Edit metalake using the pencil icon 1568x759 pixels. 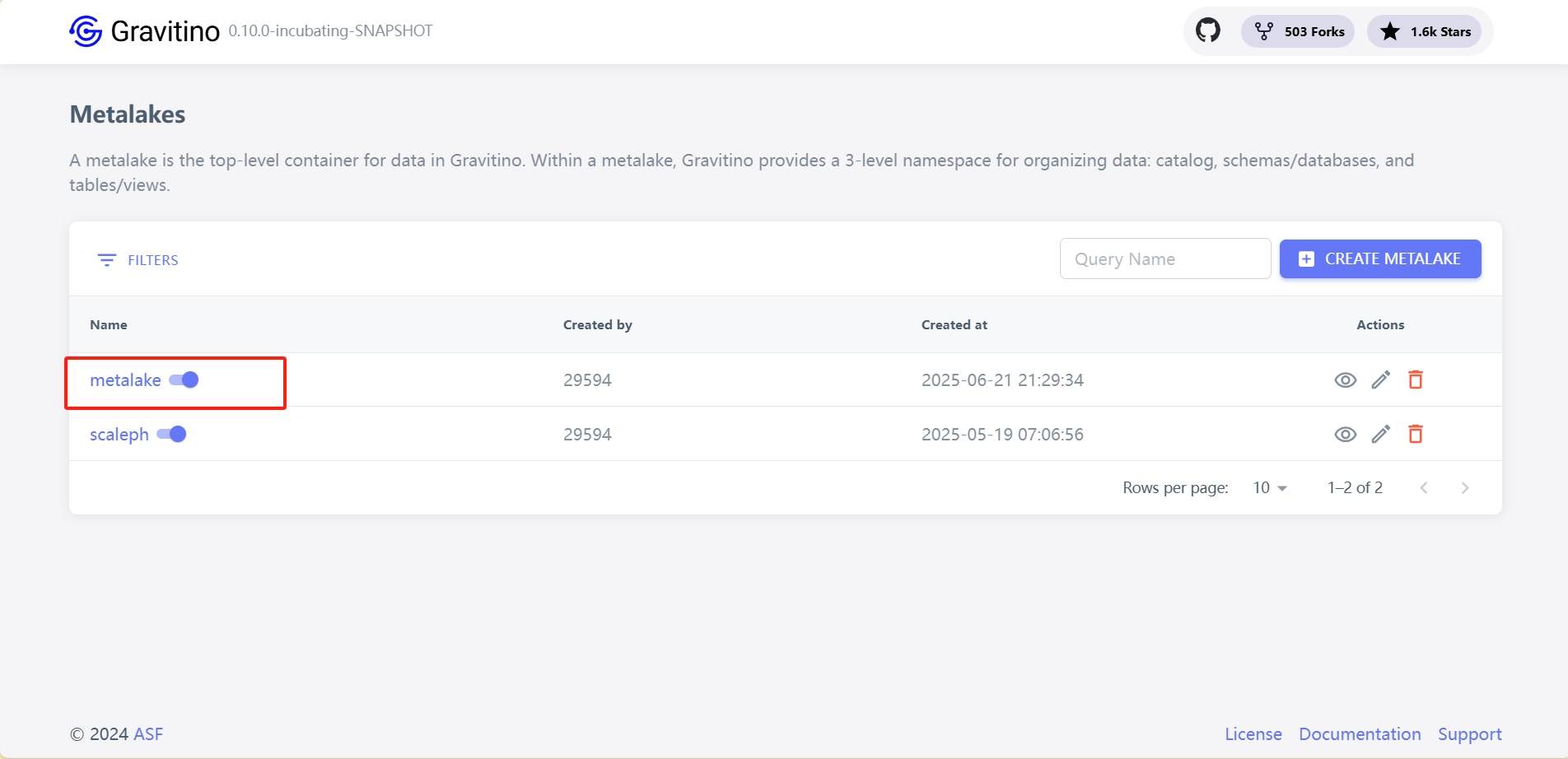tap(1381, 379)
